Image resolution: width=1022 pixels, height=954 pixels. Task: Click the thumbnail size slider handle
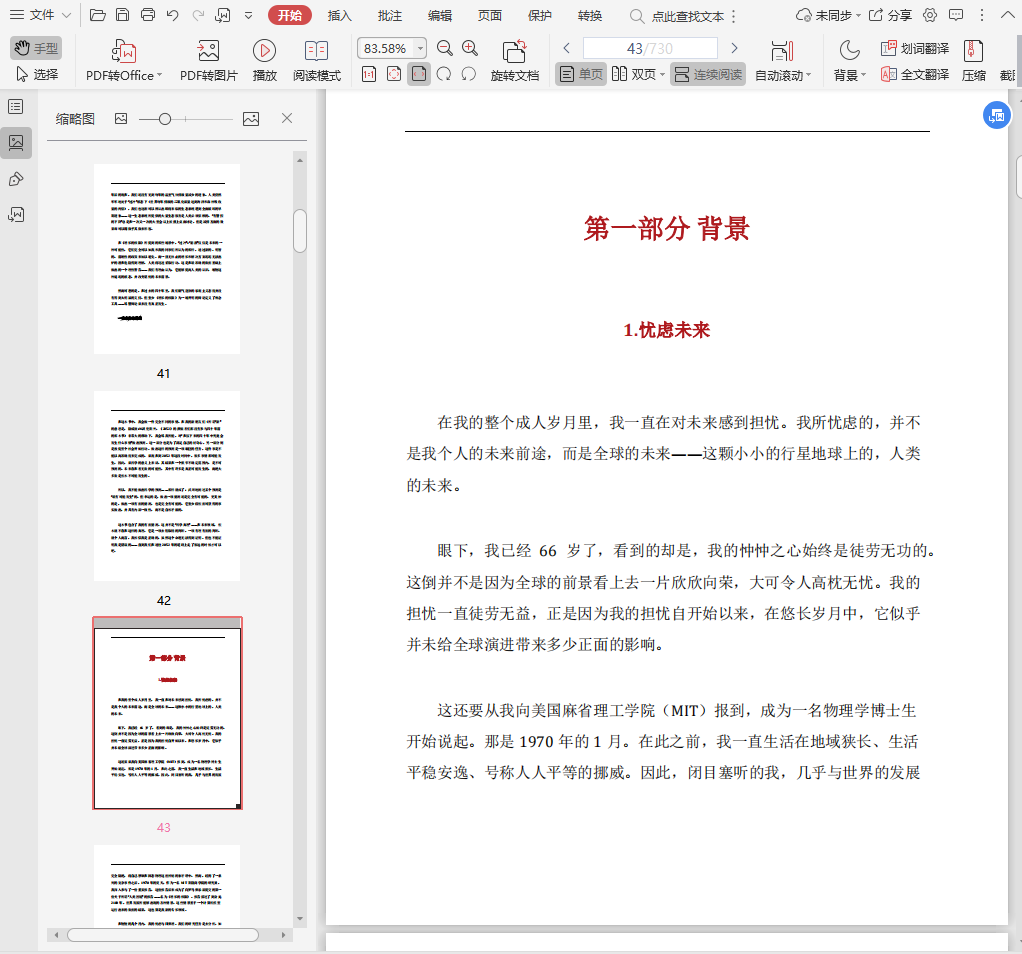point(165,119)
